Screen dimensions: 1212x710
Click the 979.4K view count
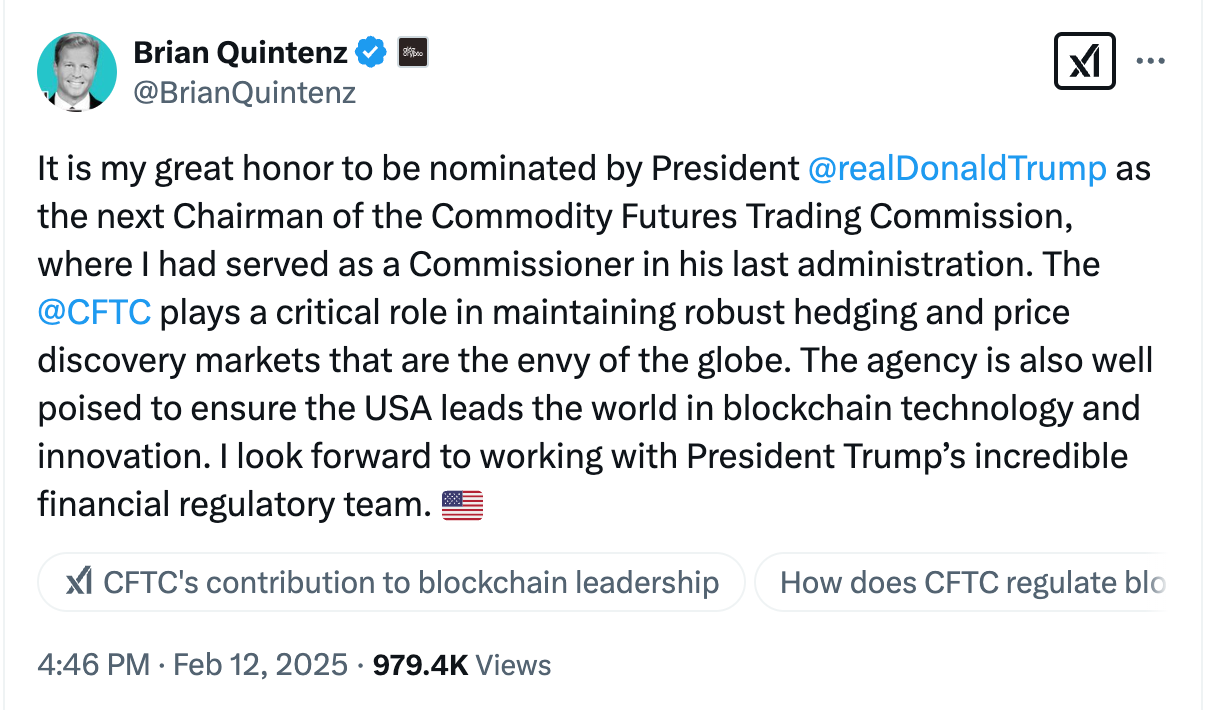tap(420, 665)
